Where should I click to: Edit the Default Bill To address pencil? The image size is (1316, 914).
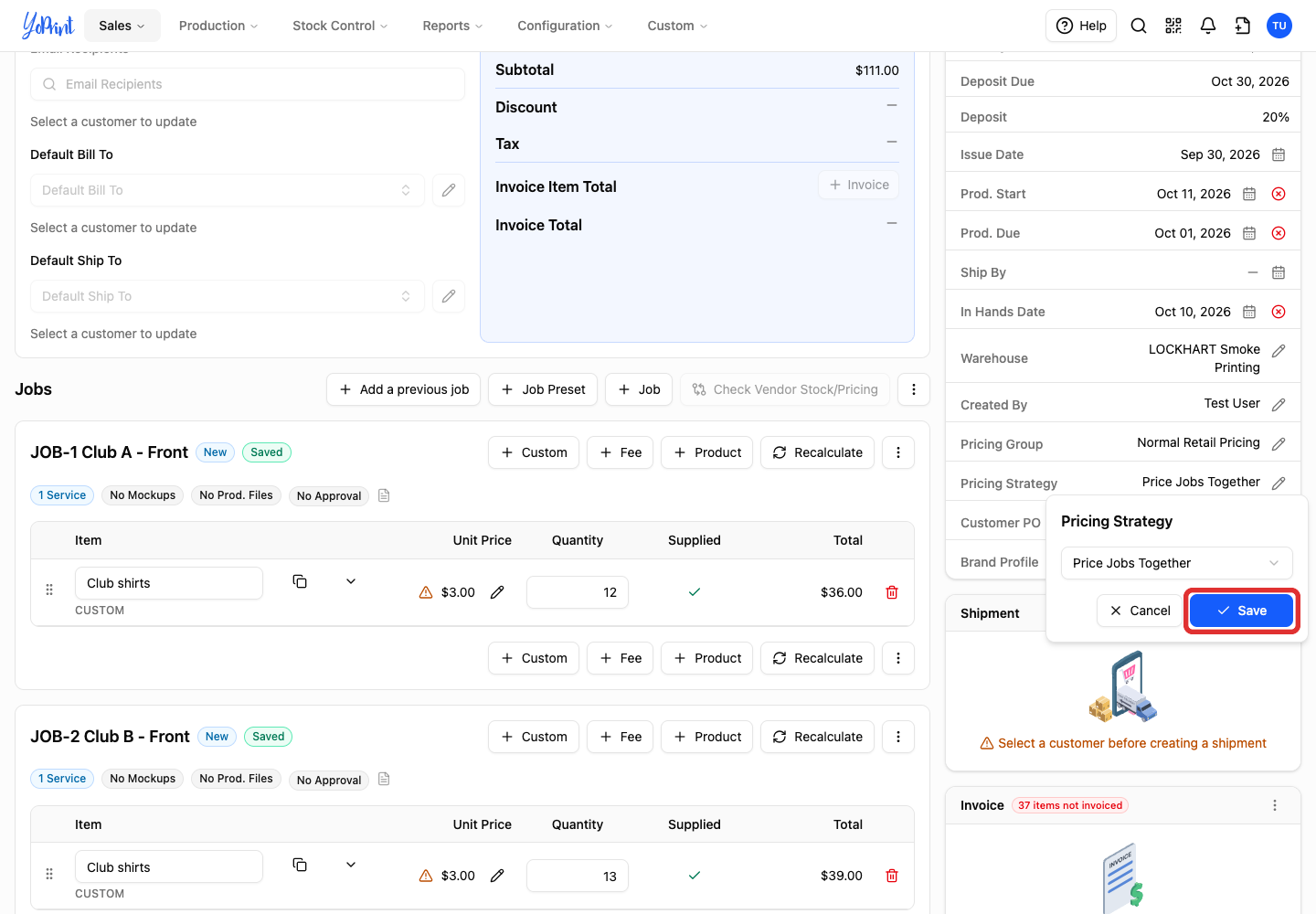point(449,190)
